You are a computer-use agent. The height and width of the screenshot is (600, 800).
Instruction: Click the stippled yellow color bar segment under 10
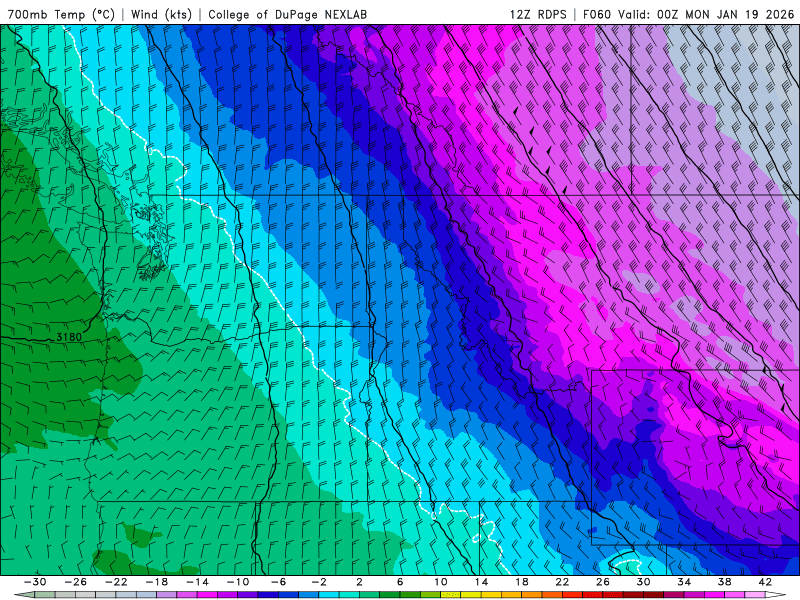451,595
